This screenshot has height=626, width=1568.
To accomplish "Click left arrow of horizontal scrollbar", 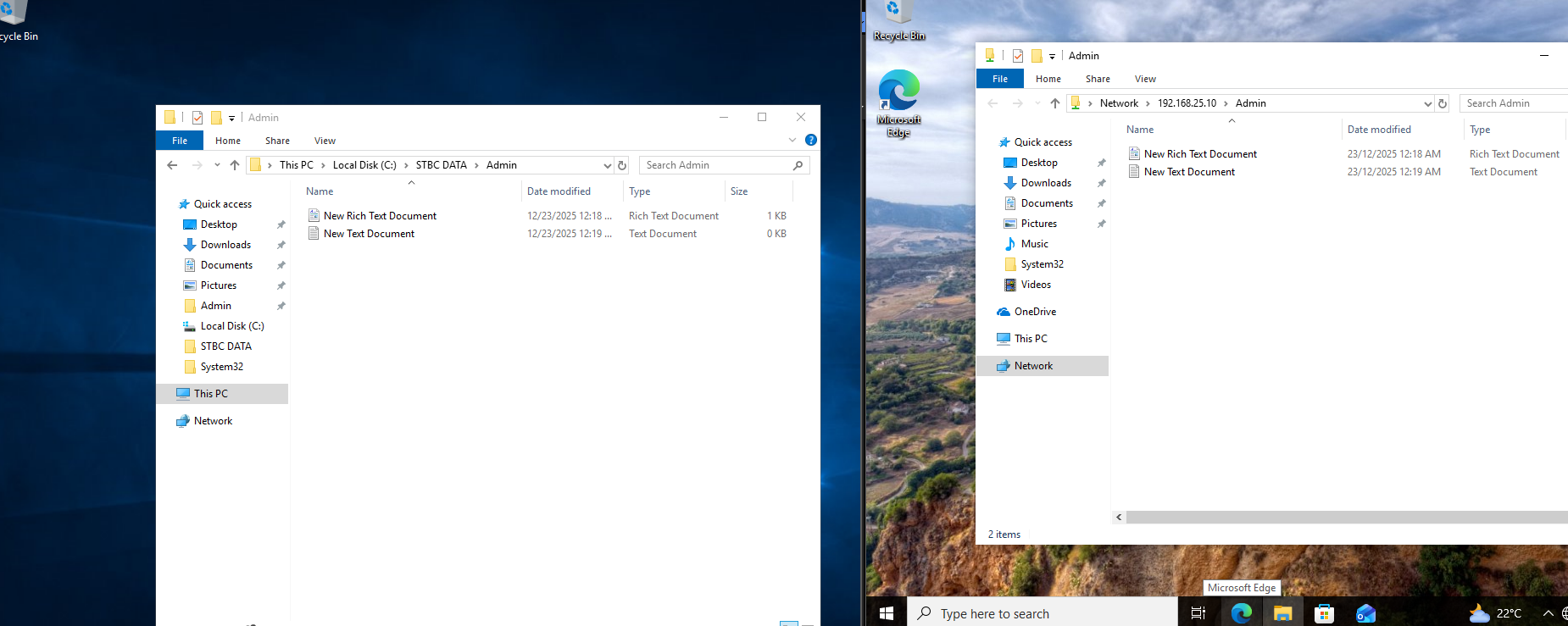I will [1119, 517].
